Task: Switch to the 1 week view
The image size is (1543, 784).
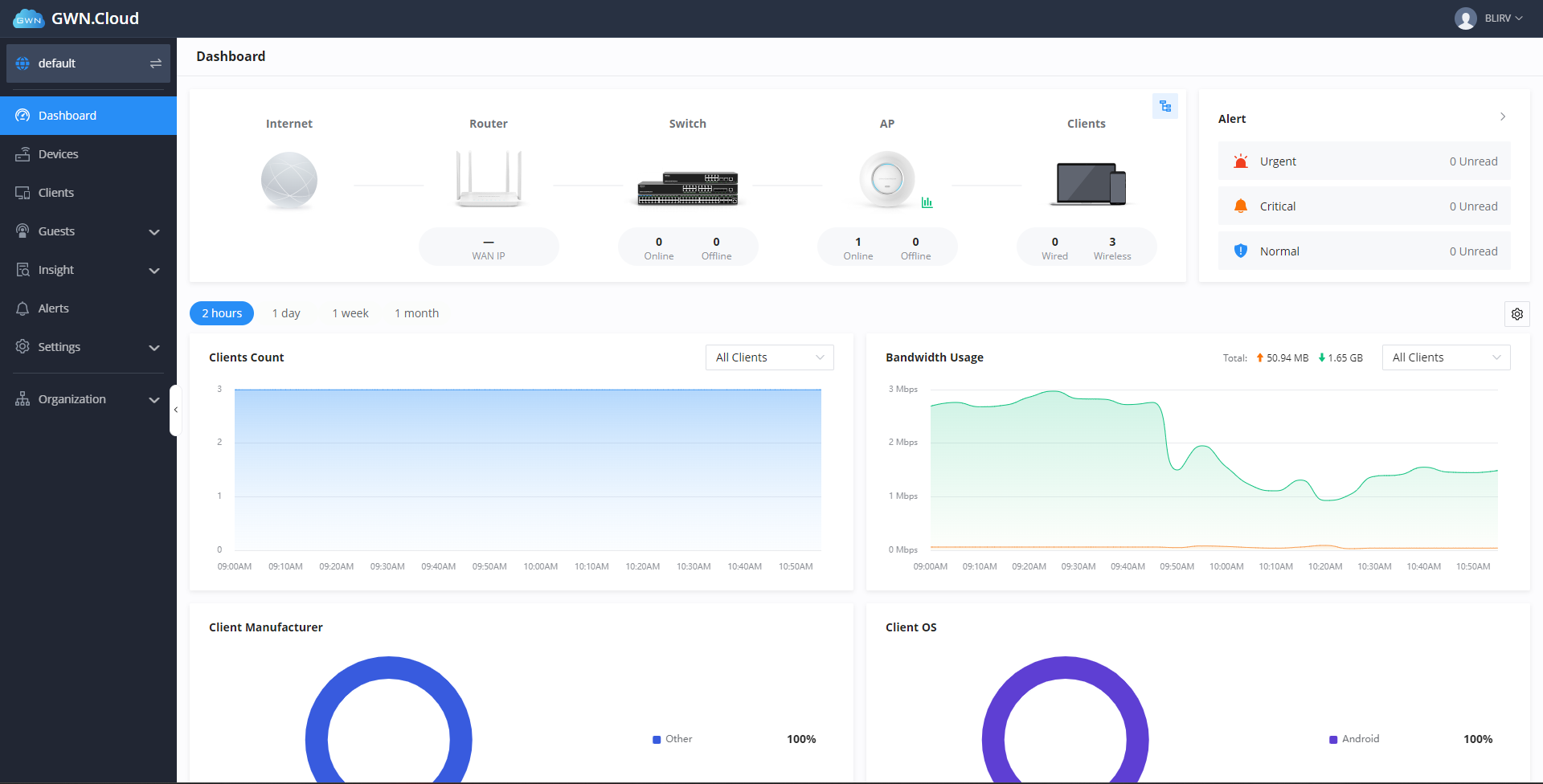Action: coord(350,313)
